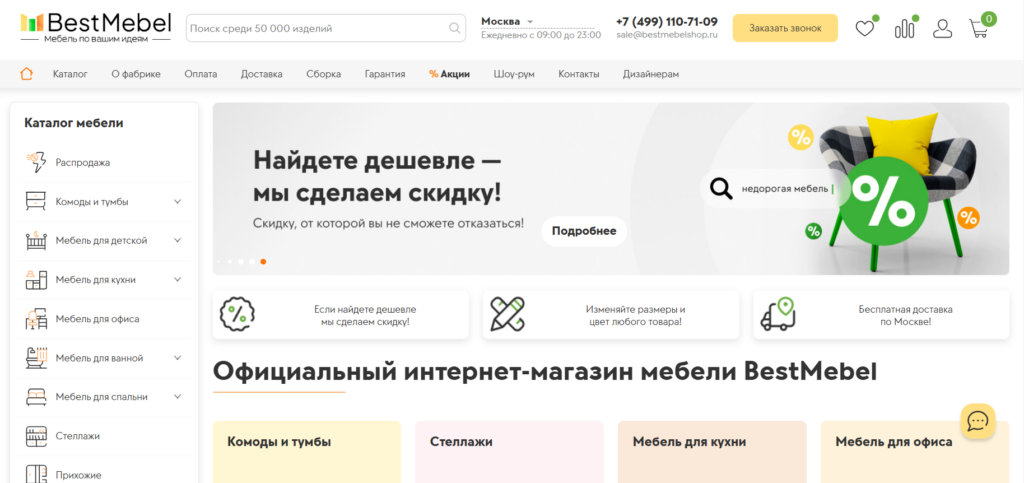Viewport: 1024px width, 483px height.
Task: Click the Прихожие wardrobe icon
Action: click(x=36, y=475)
